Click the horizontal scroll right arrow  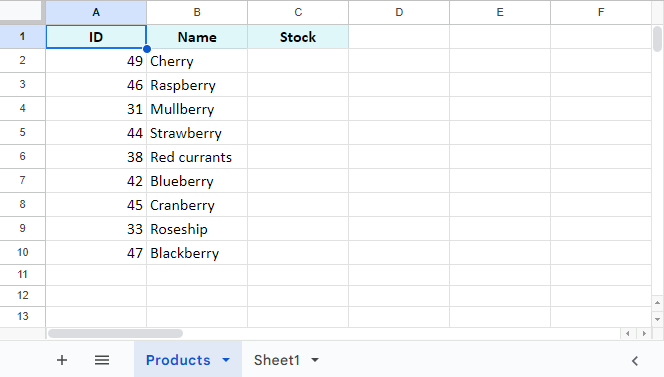tap(644, 333)
